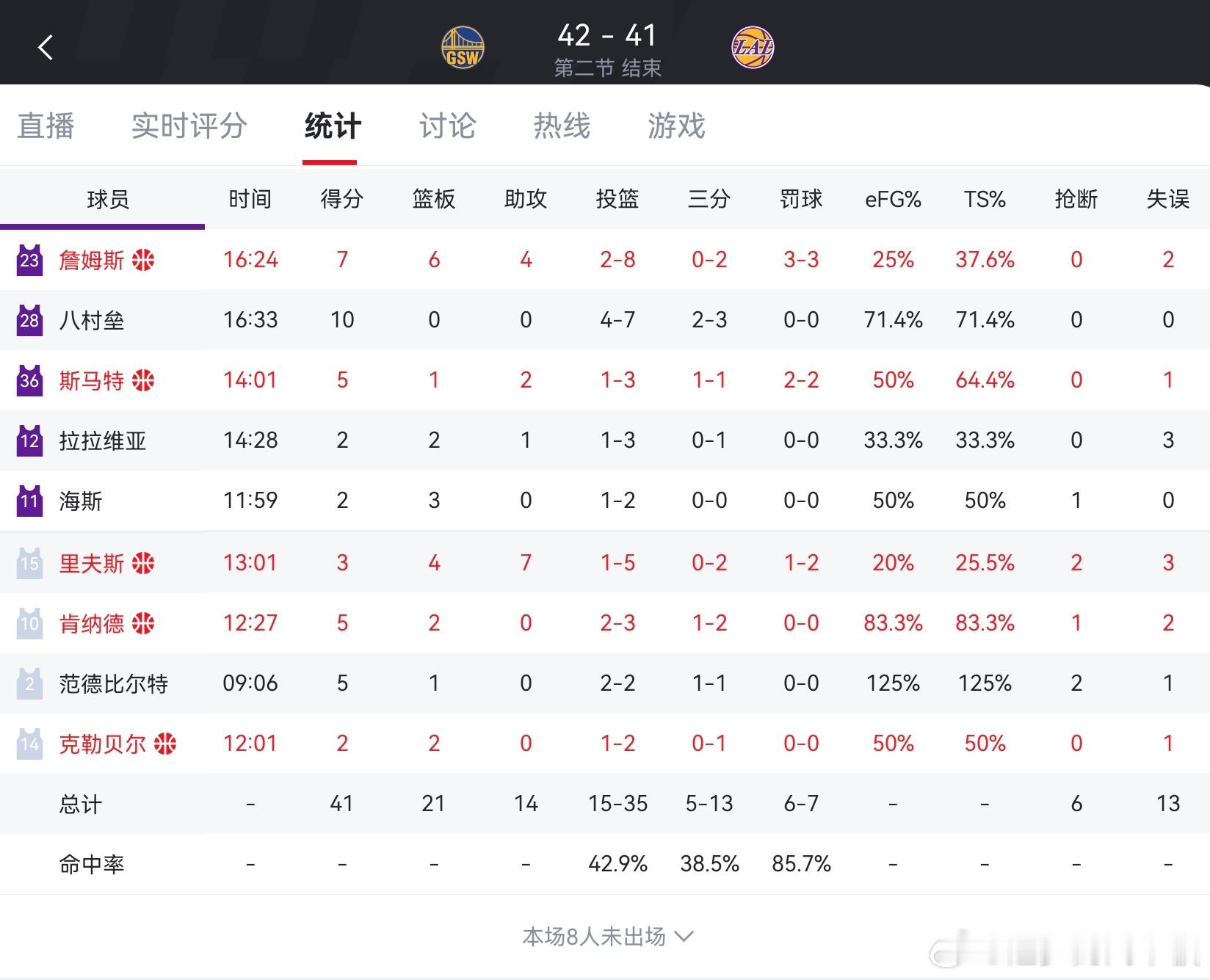Click the on-court basketball indicator next to 詹姆斯
The width and height of the screenshot is (1210, 980).
pos(144,258)
